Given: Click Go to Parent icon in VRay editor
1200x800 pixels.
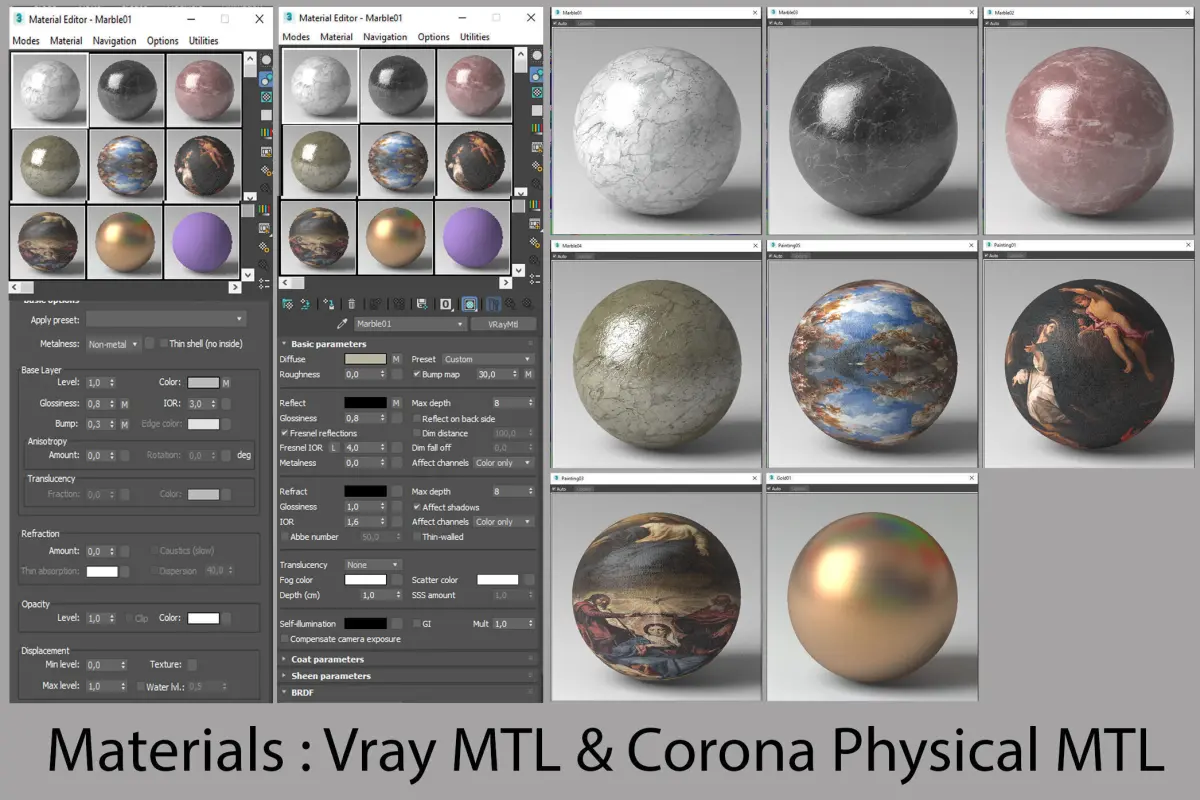Looking at the screenshot, I should point(510,304).
